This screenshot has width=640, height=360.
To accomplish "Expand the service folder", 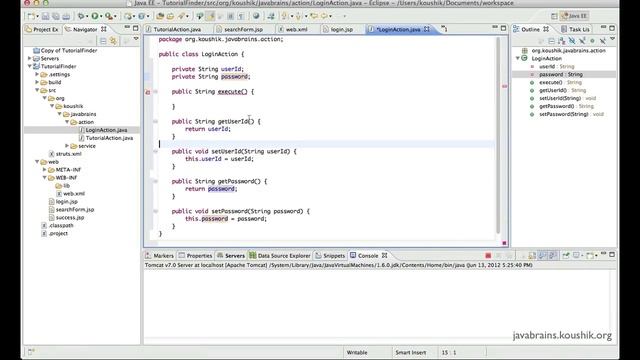I will [x=67, y=146].
